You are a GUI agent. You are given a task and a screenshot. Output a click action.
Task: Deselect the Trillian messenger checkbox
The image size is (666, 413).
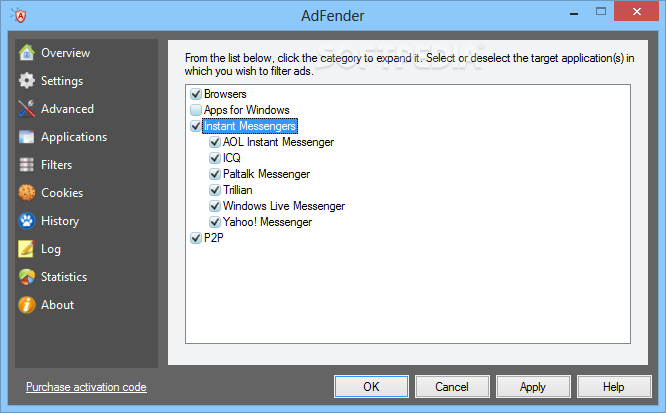pos(215,190)
